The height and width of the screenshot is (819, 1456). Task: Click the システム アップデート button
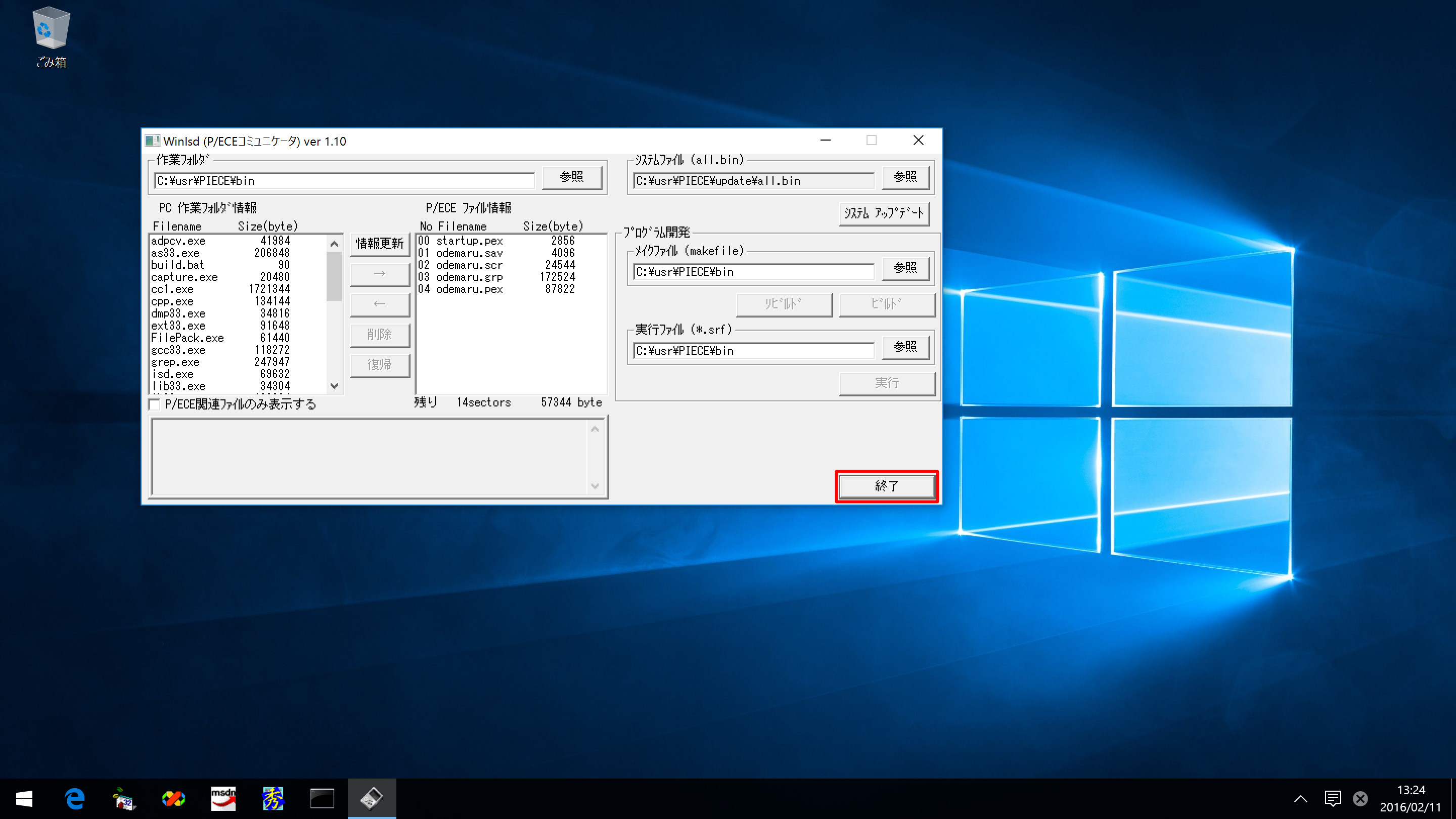884,214
